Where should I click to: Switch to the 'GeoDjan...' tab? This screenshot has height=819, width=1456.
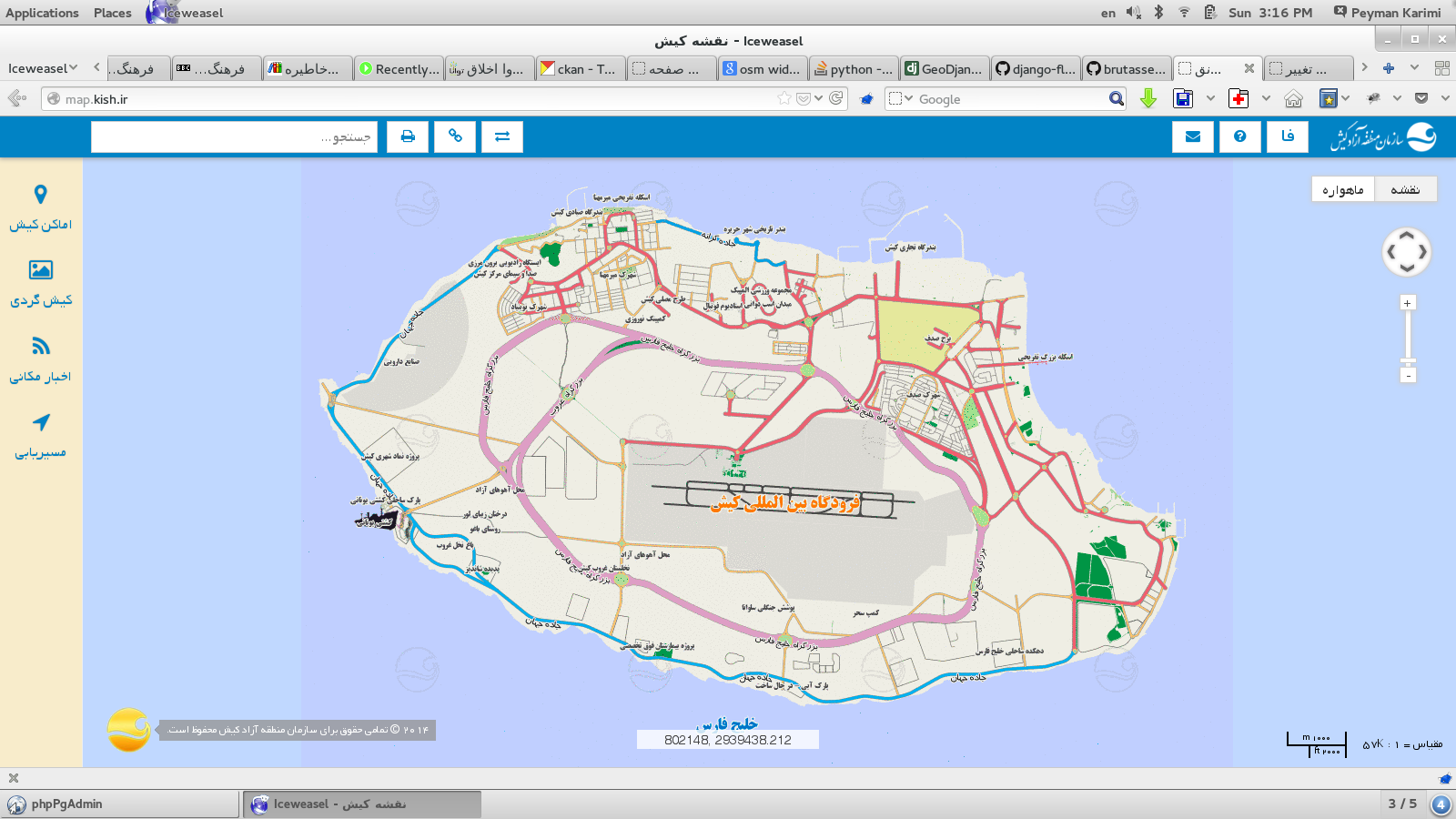945,68
